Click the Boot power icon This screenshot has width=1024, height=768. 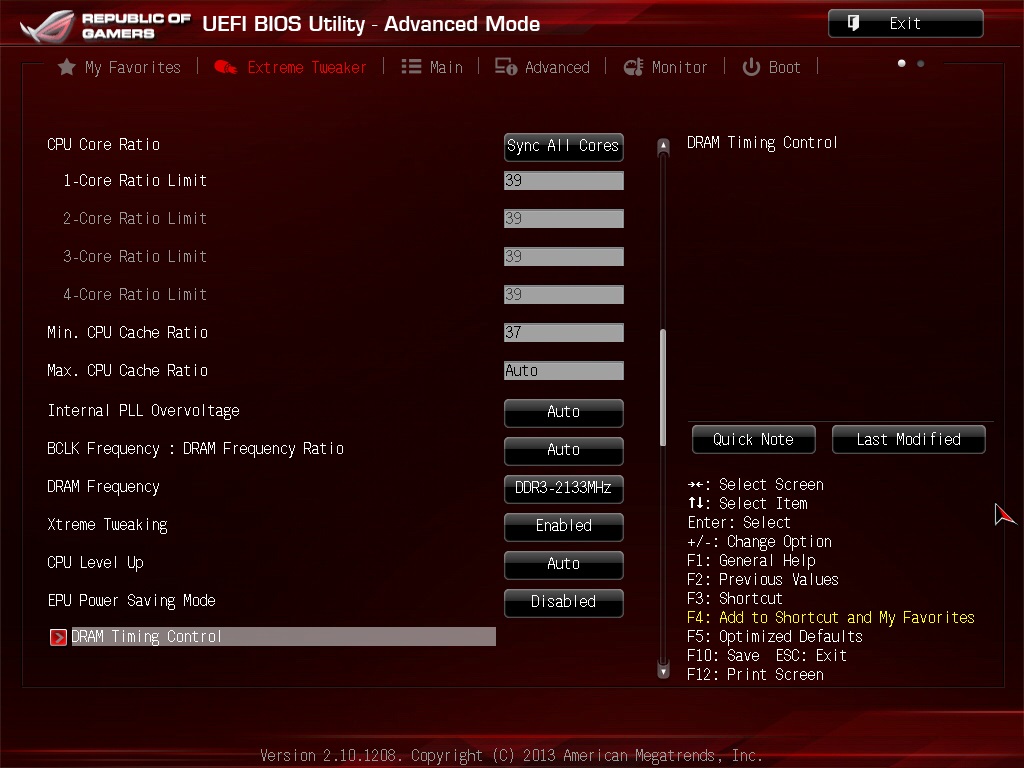751,67
